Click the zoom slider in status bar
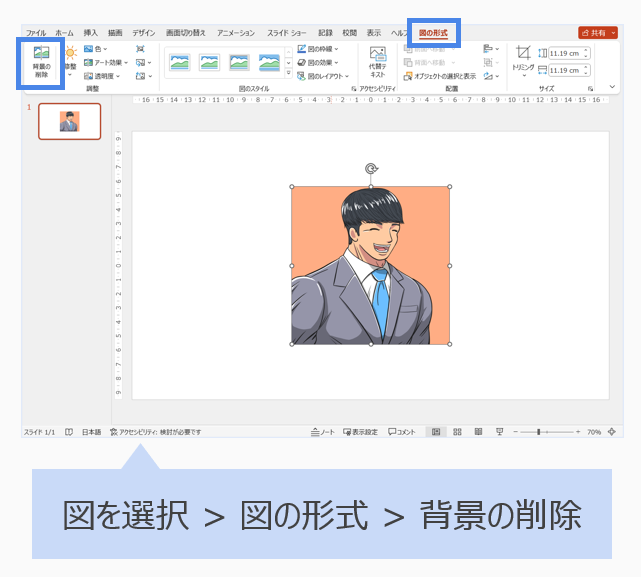 pos(539,432)
